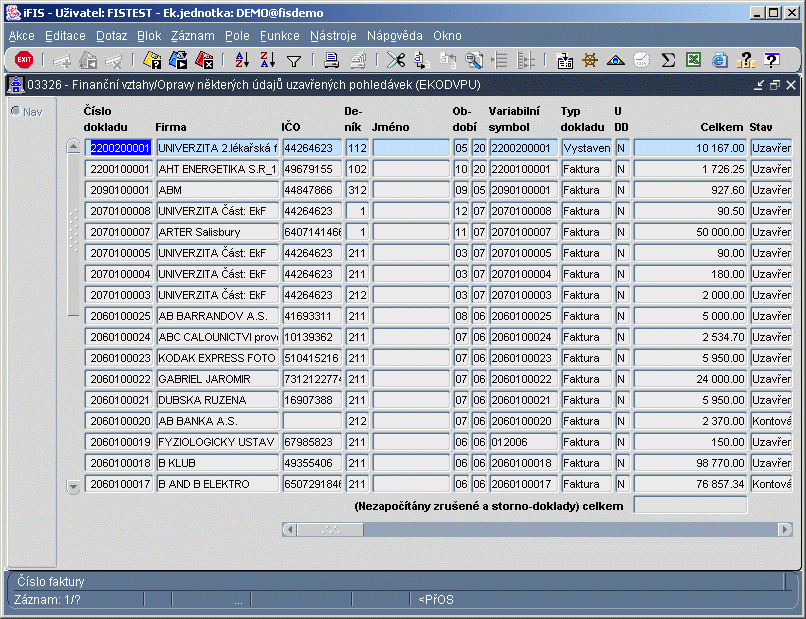
Task: Click the funnel filter icon
Action: (294, 62)
